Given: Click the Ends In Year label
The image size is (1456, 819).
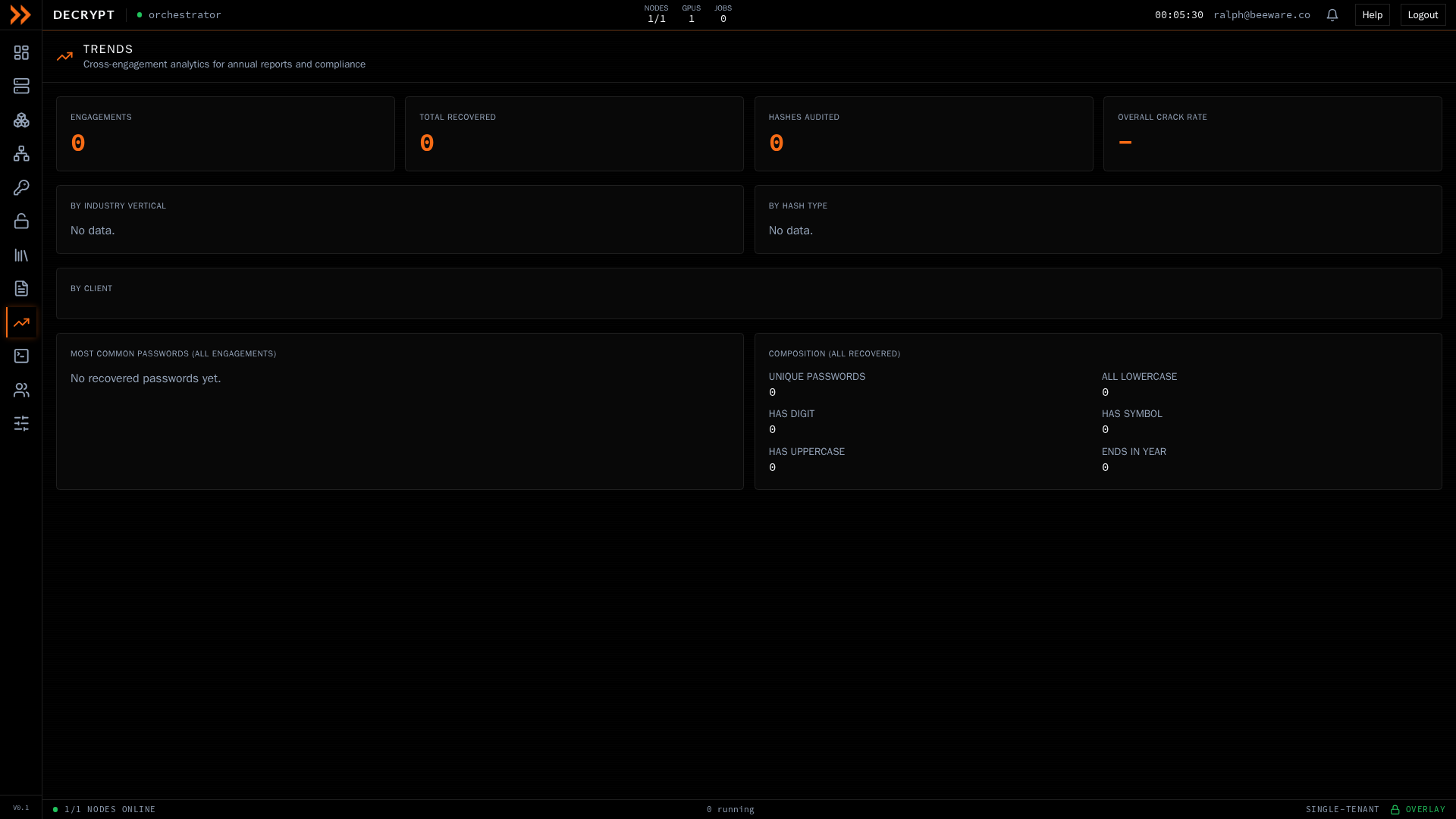Looking at the screenshot, I should coord(1134,452).
